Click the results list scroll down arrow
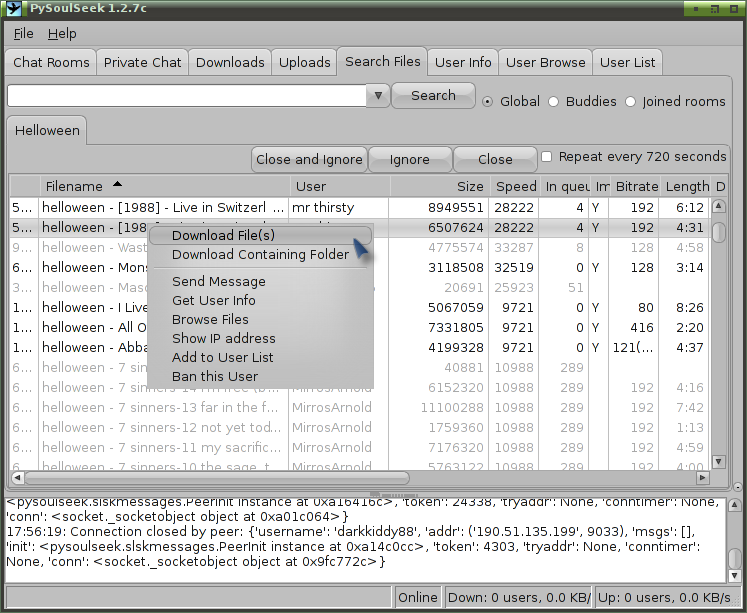 [x=718, y=461]
